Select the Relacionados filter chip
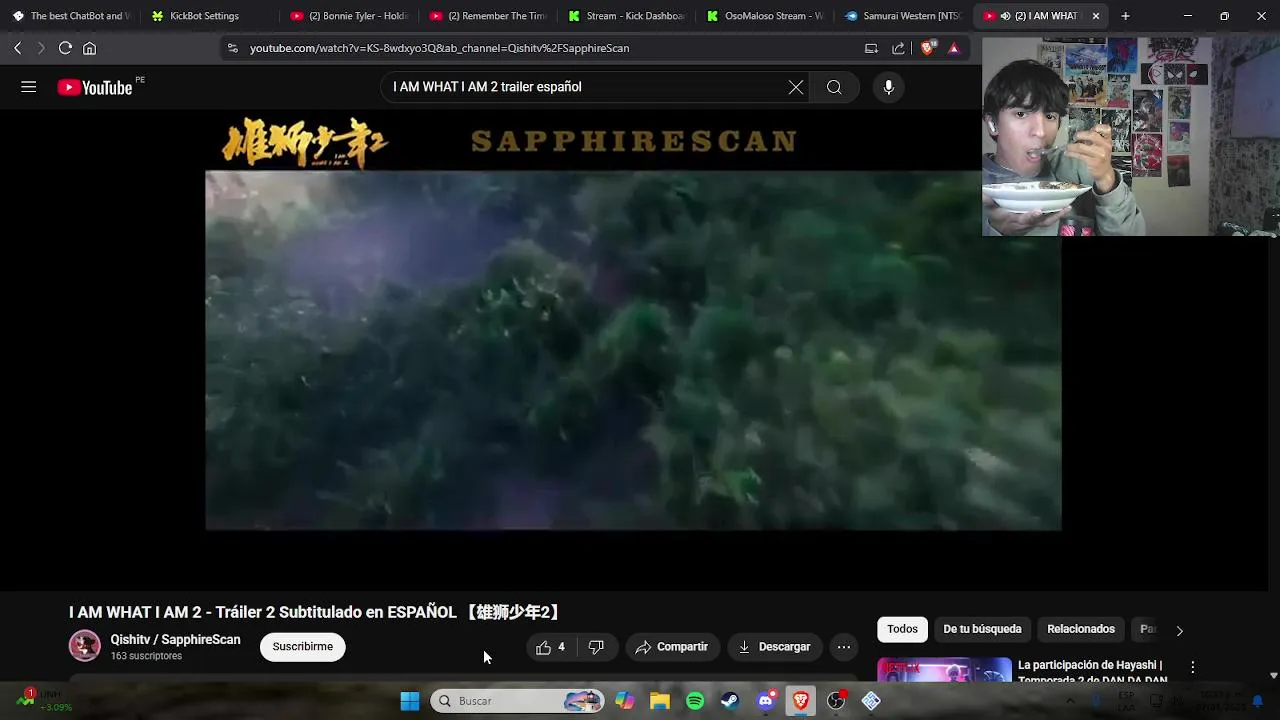This screenshot has width=1280, height=720. pos(1081,629)
